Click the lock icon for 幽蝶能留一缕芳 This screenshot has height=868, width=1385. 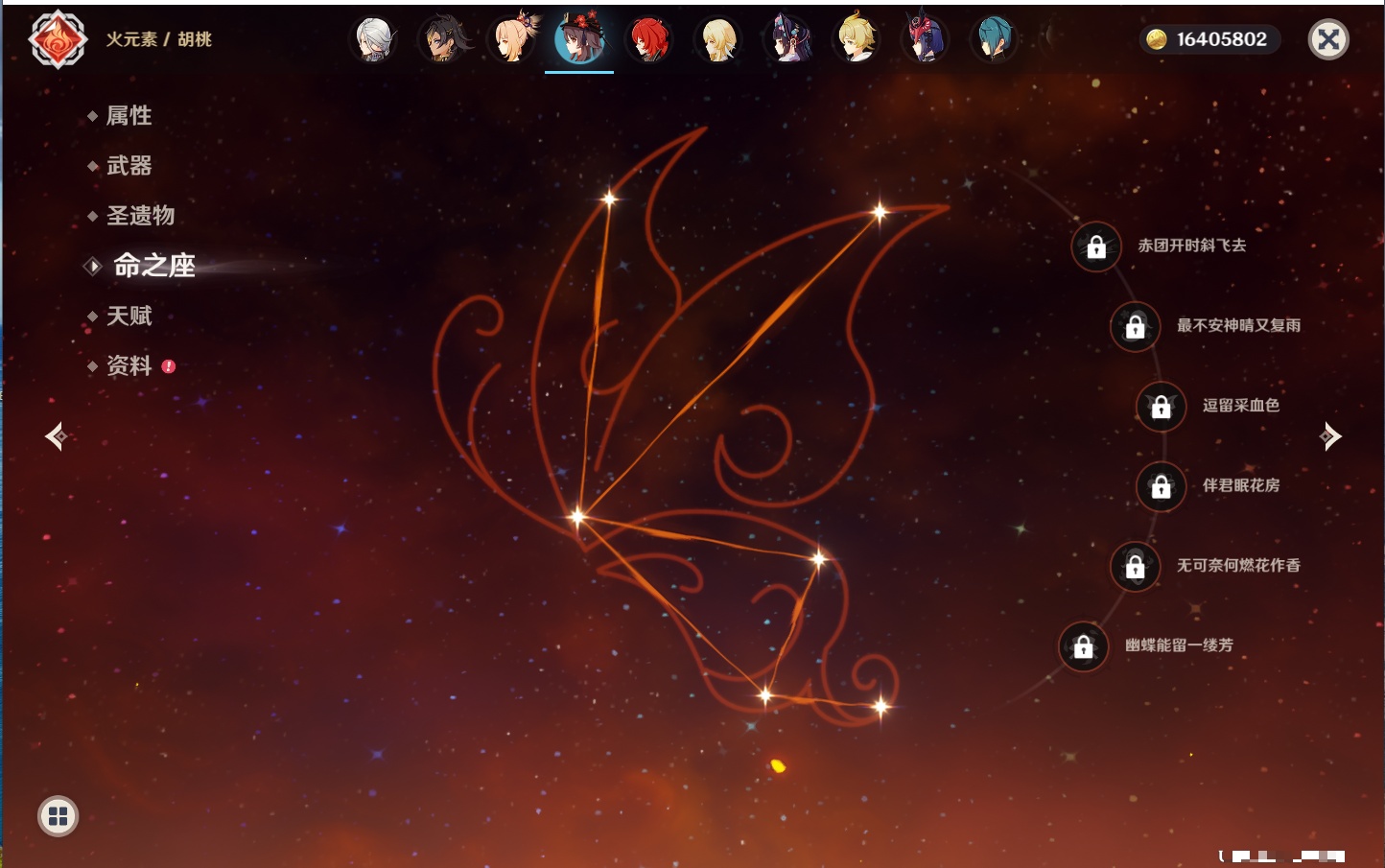(x=1083, y=647)
